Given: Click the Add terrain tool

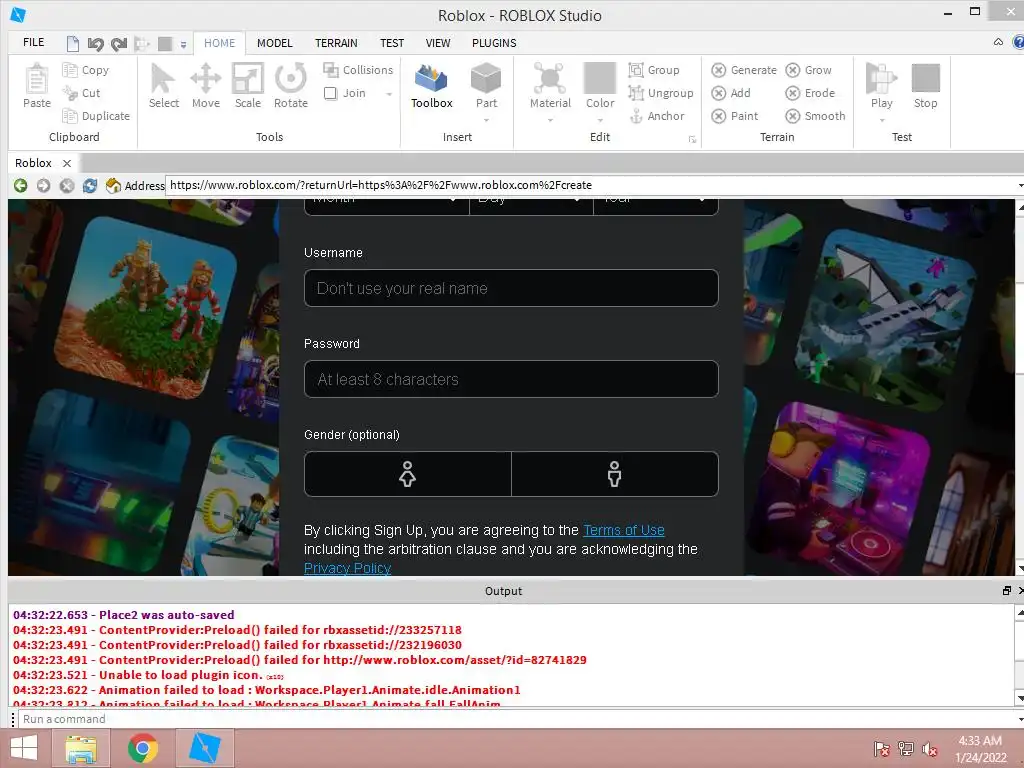Looking at the screenshot, I should click(x=731, y=93).
